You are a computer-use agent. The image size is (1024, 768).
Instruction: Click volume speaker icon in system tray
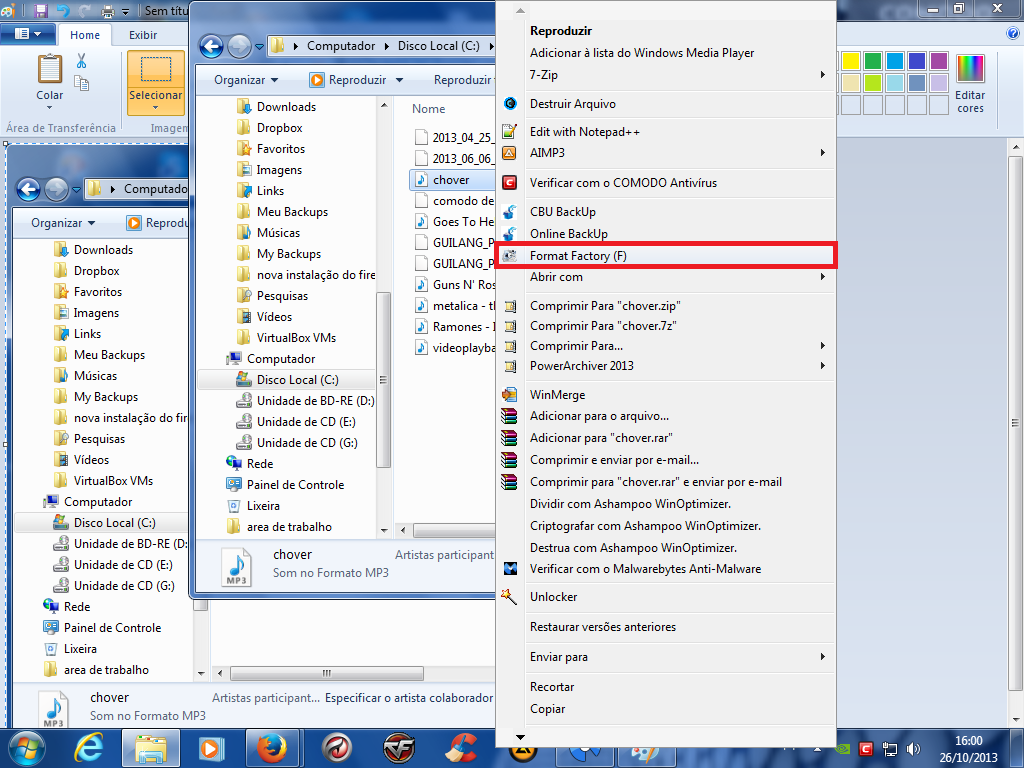[x=914, y=749]
